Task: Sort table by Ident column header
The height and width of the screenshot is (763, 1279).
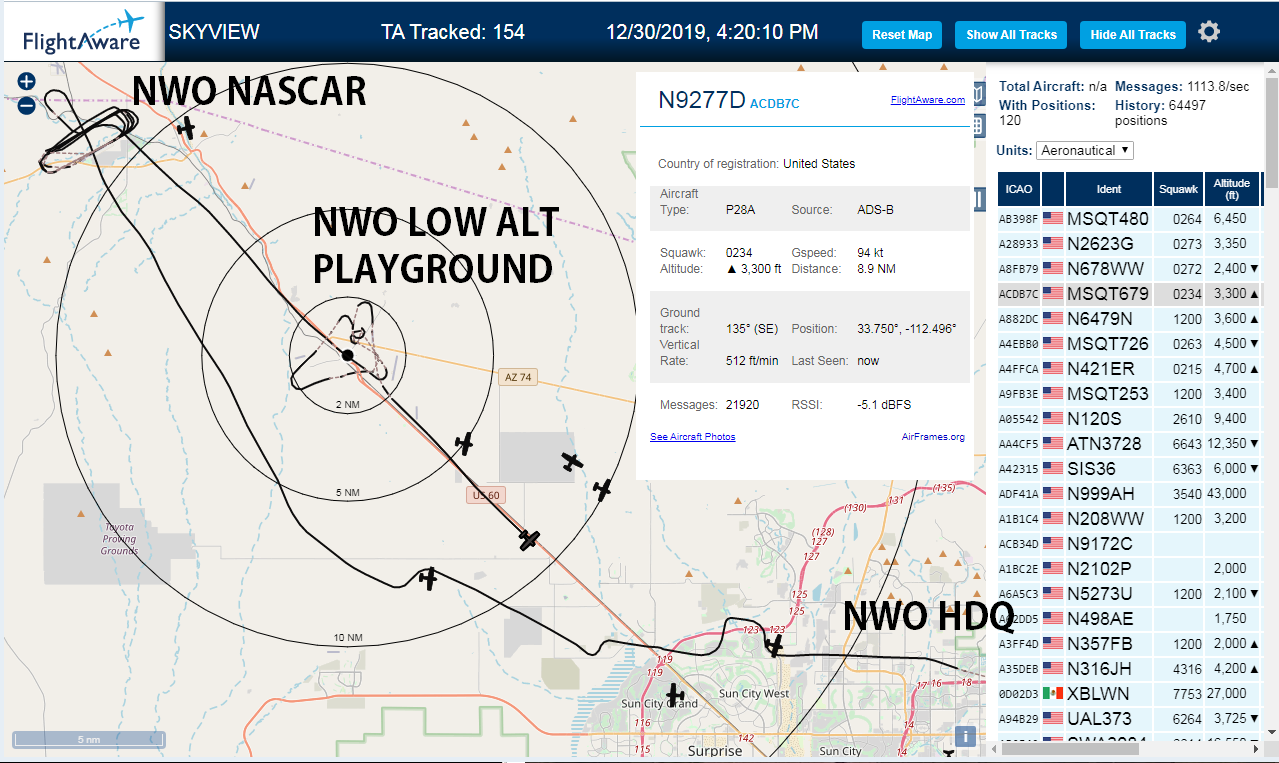Action: (1109, 188)
